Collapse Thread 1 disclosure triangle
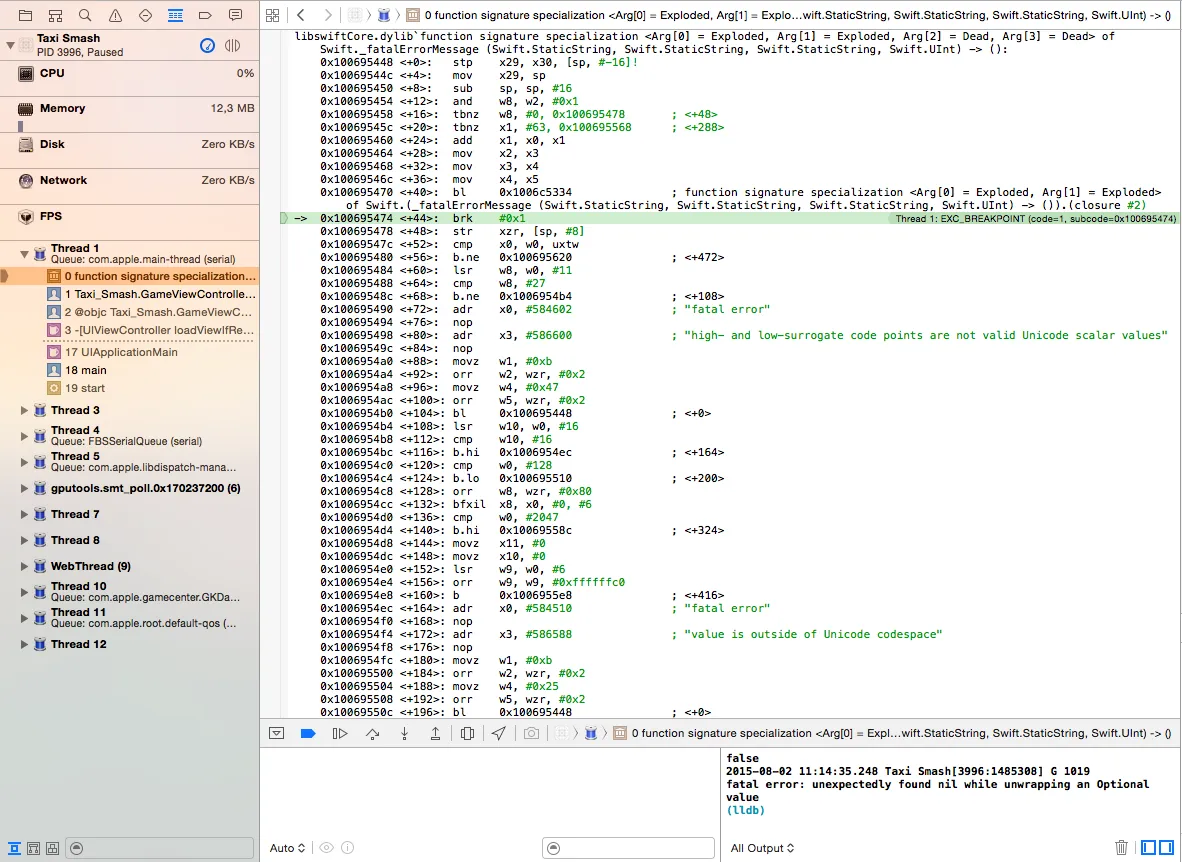 click(x=25, y=254)
